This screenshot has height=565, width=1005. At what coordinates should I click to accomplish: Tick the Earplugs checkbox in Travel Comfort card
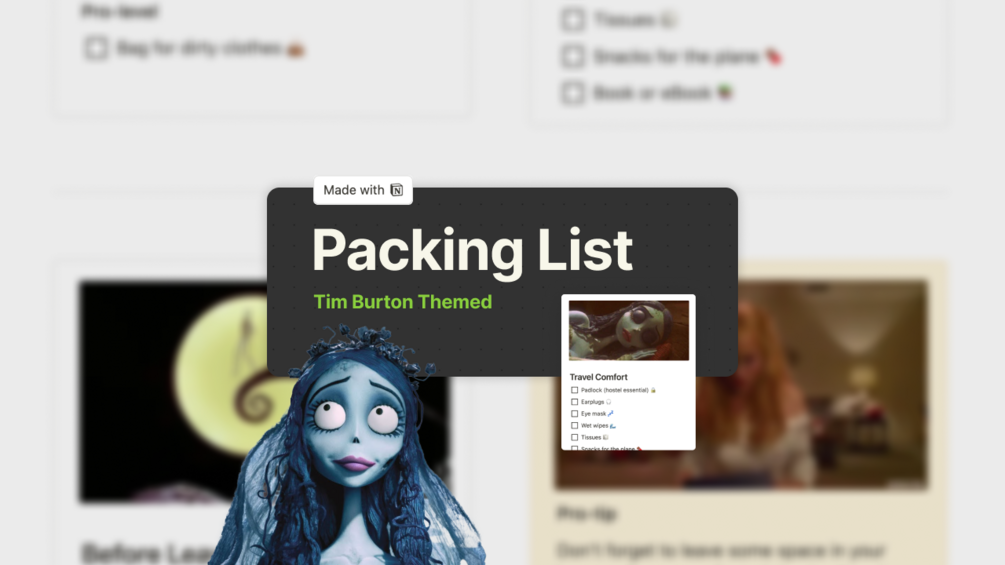574,402
